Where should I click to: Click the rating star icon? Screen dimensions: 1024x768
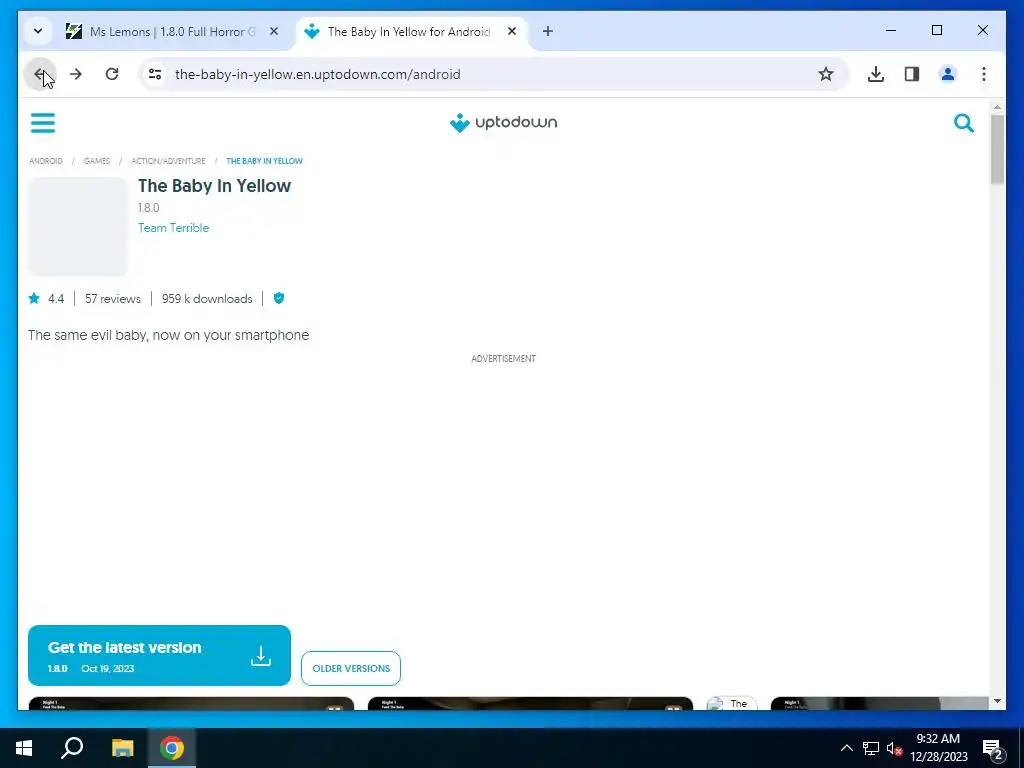(34, 298)
